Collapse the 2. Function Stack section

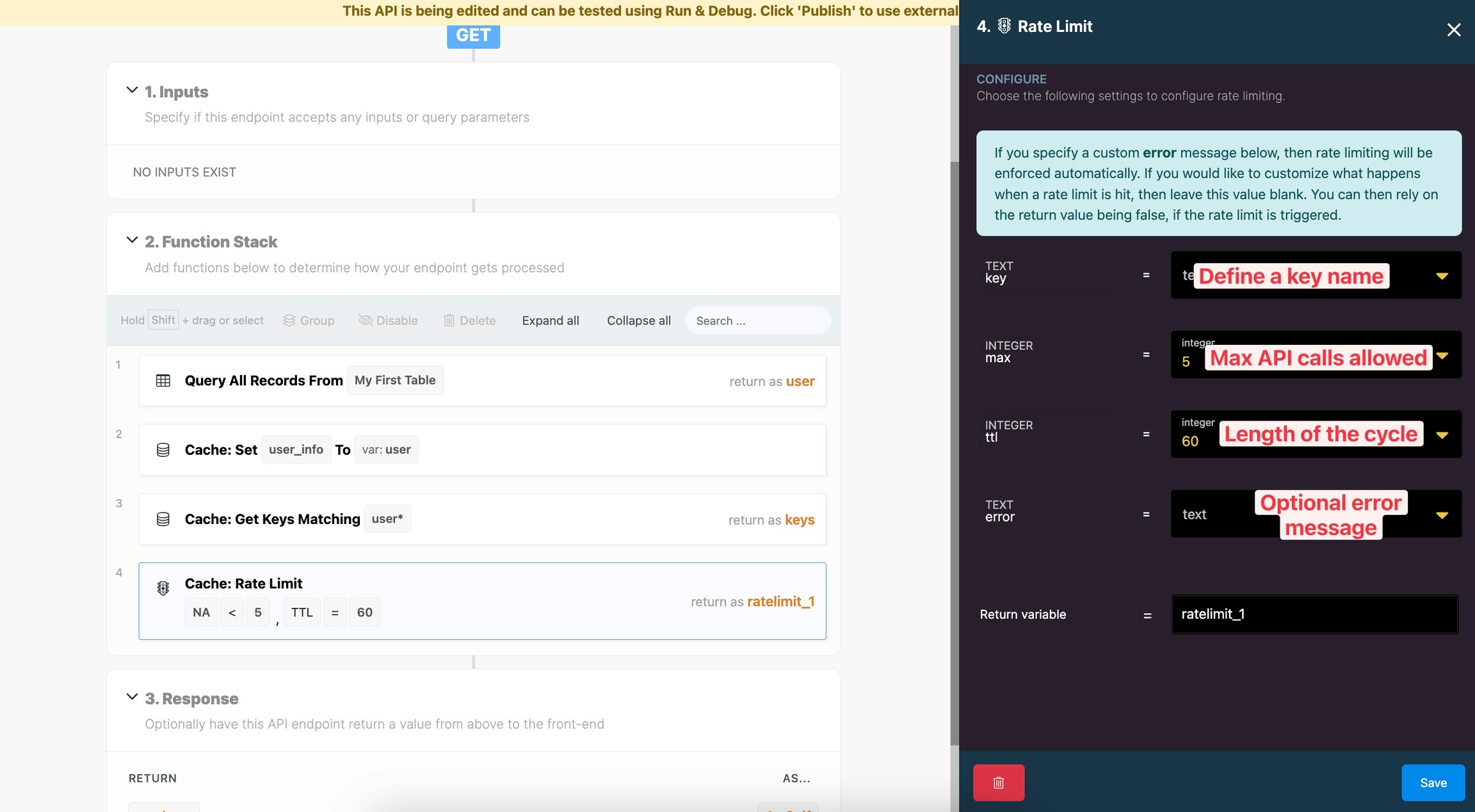point(132,240)
